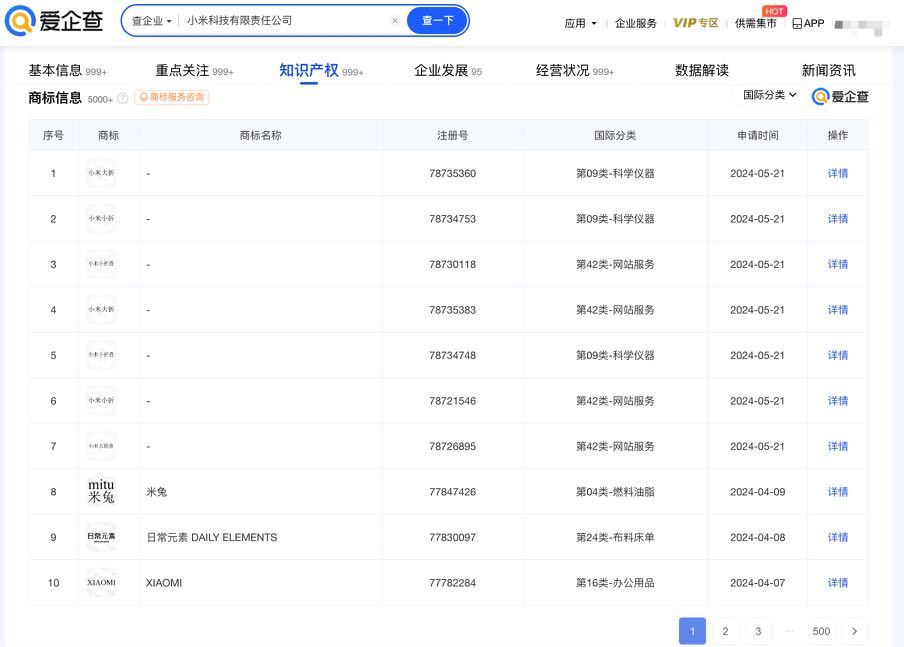Click the 查一下 search button
The image size is (904, 647).
point(438,21)
